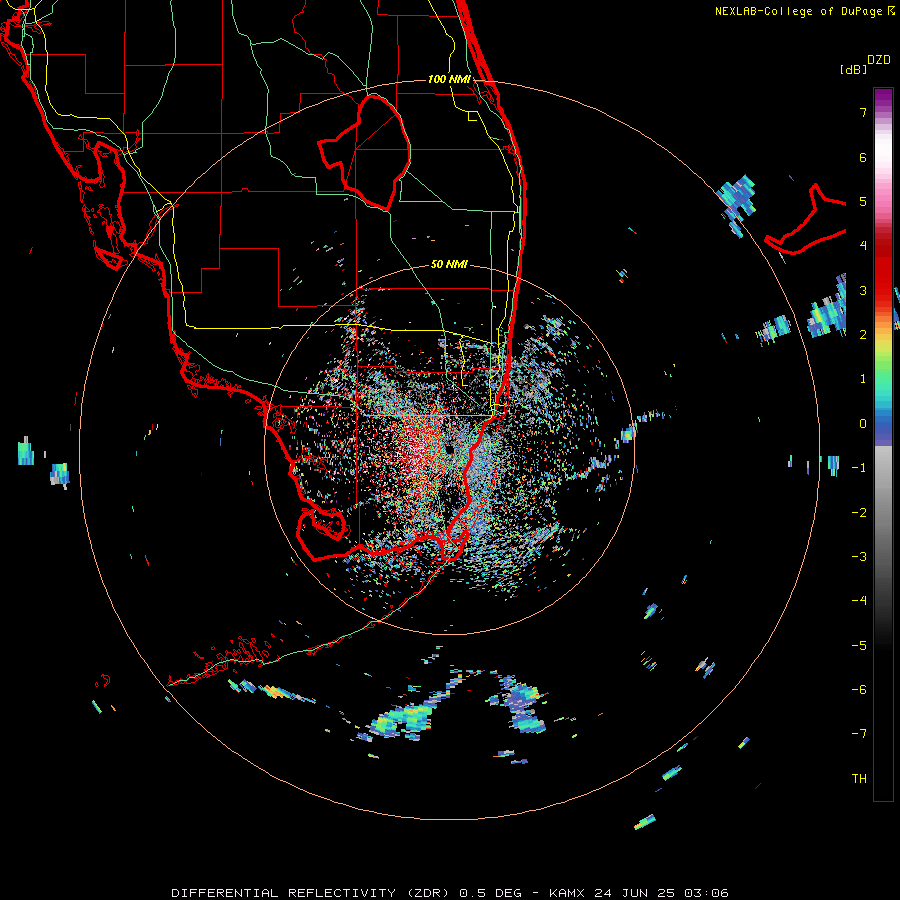Click the 24 JUN 25 date
Image resolution: width=900 pixels, height=900 pixels.
(636, 893)
